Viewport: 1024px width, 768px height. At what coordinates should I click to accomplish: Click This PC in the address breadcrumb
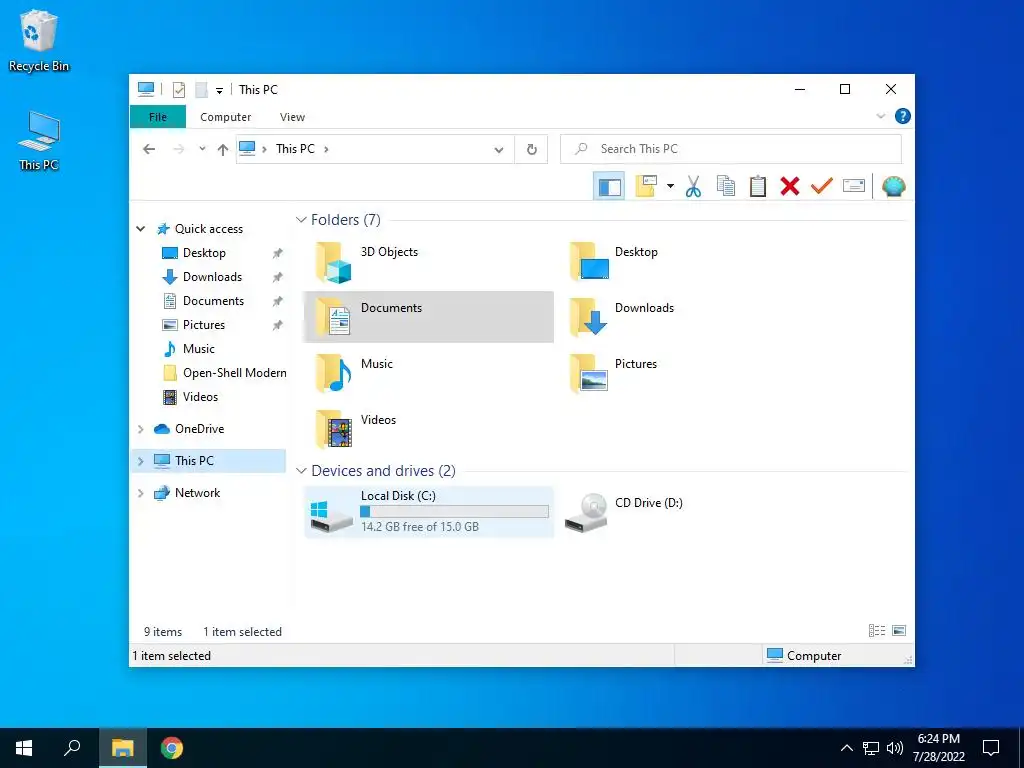coord(295,149)
